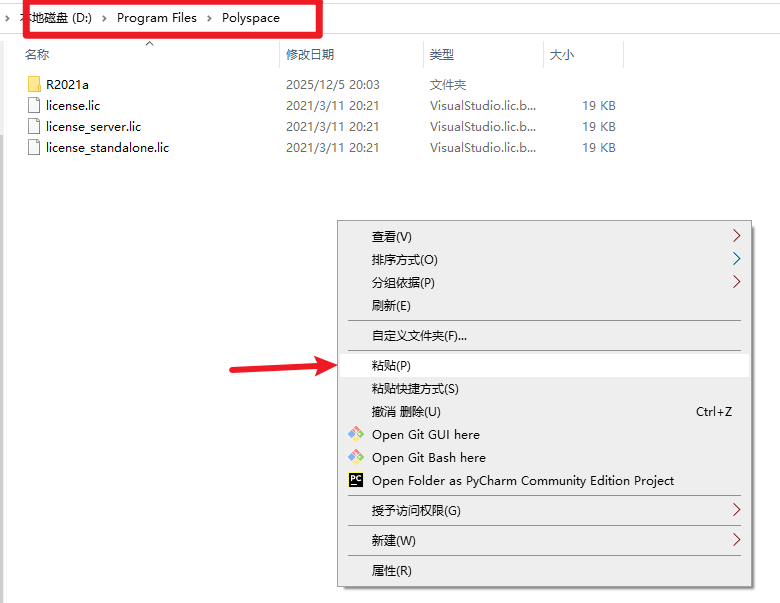Select the license_server.lic file icon

pos(34,126)
